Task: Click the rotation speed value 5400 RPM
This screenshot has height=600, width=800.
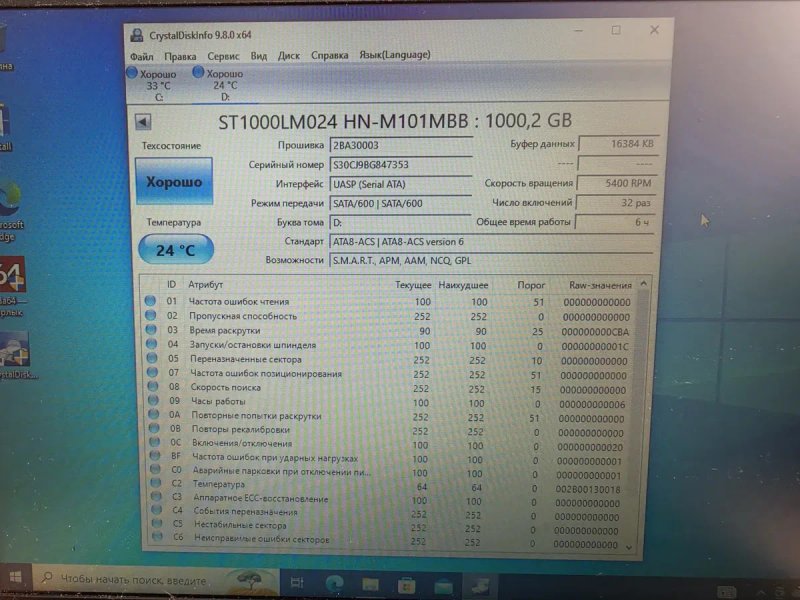Action: click(616, 183)
